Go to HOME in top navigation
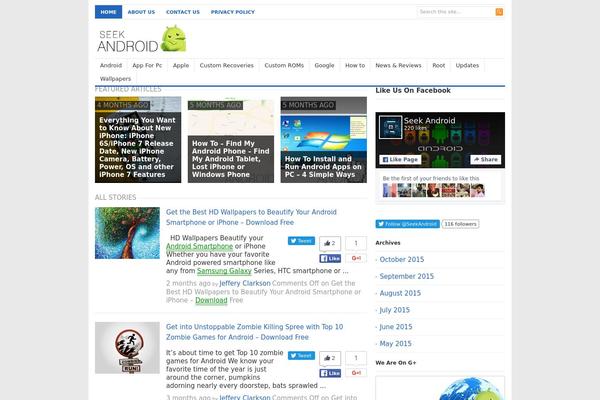The height and width of the screenshot is (400, 600). pos(108,12)
